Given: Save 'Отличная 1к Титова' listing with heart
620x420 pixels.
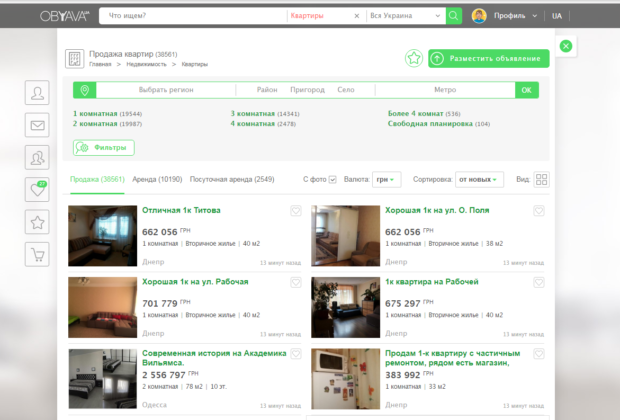Looking at the screenshot, I should pyautogui.click(x=296, y=211).
